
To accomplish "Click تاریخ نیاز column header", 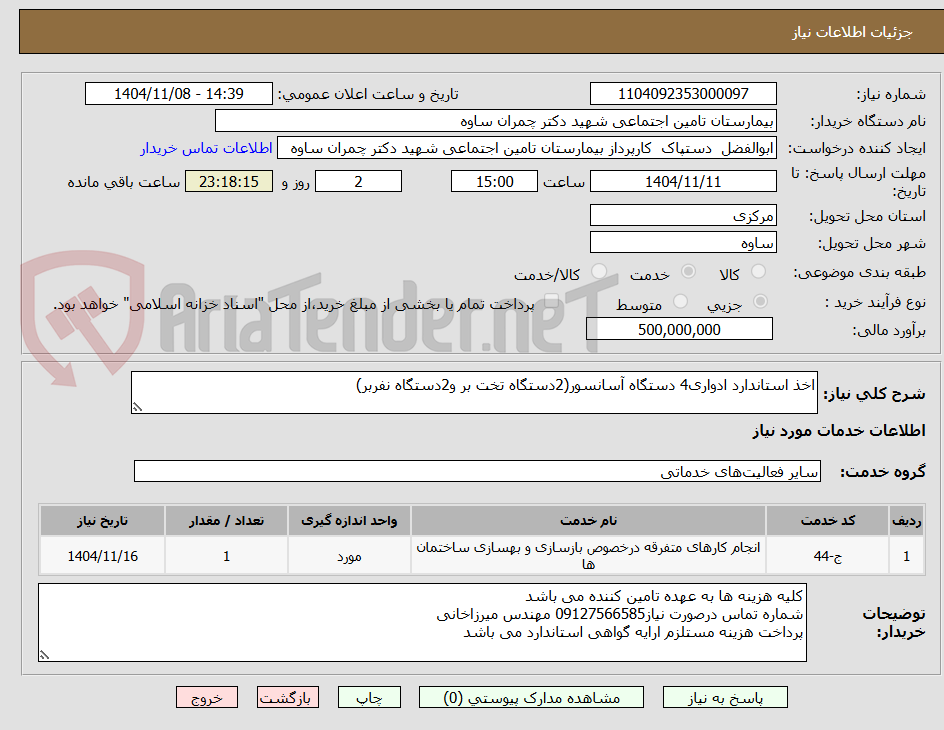I will [x=102, y=521].
